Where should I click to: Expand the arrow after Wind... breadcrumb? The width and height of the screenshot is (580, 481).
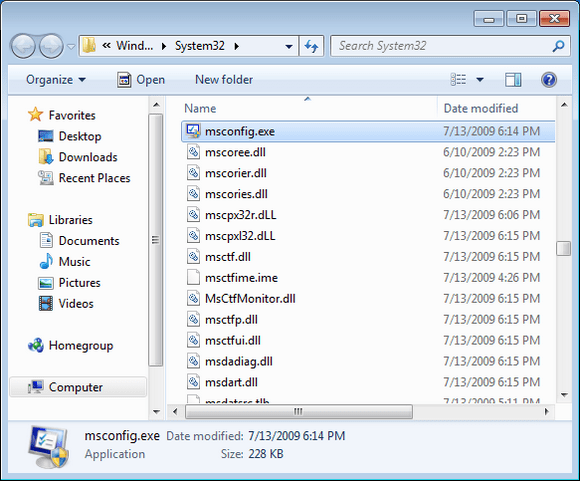click(x=164, y=46)
